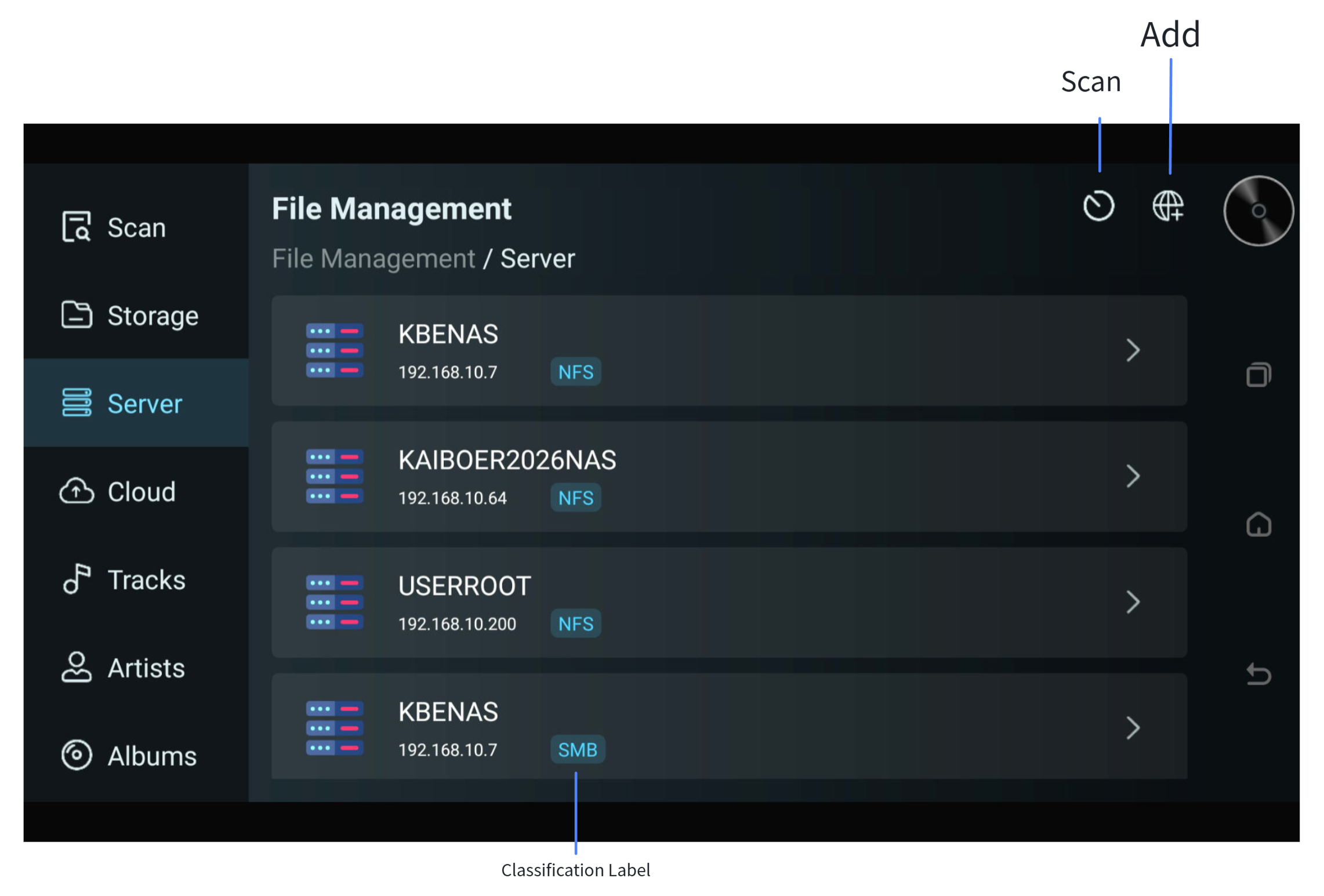Click server icon of KBENAS SMB row
Screen dimensions: 1324x896
tap(335, 728)
